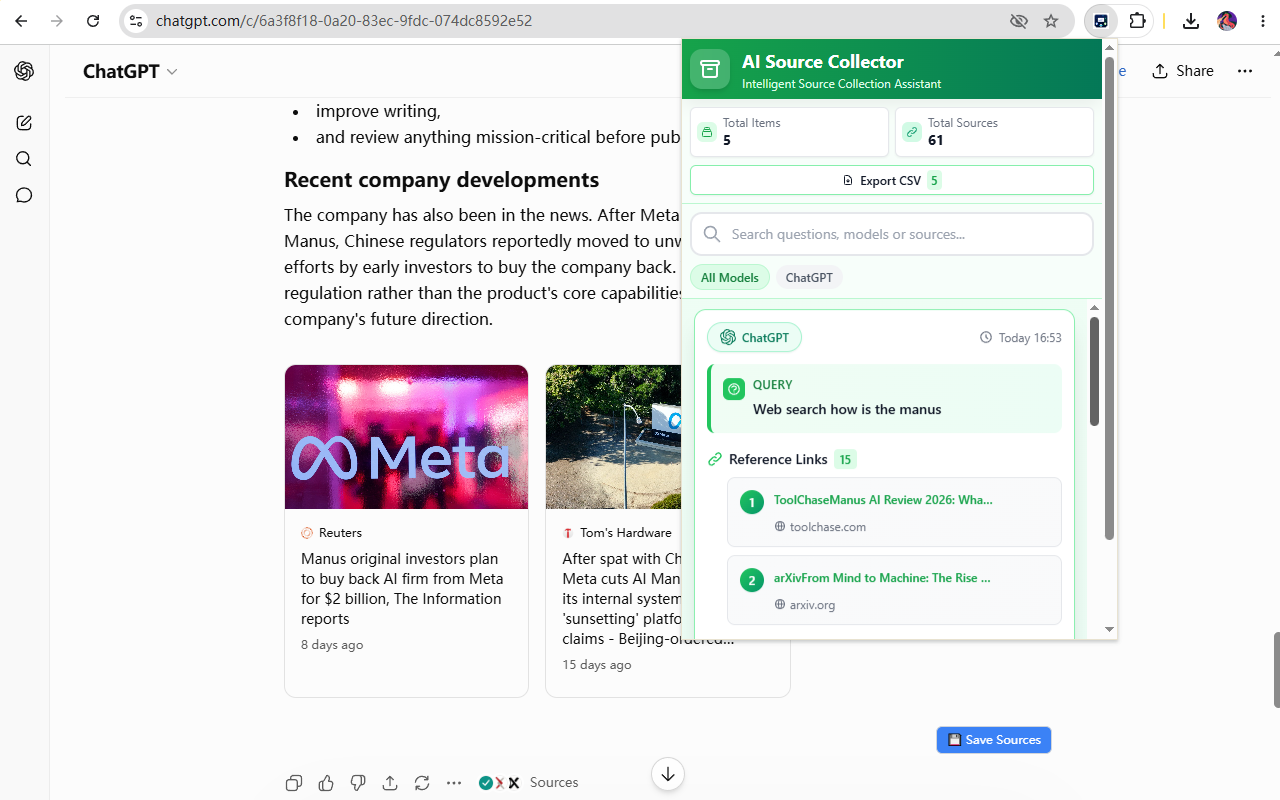Click the share icon under the response

pos(390,783)
